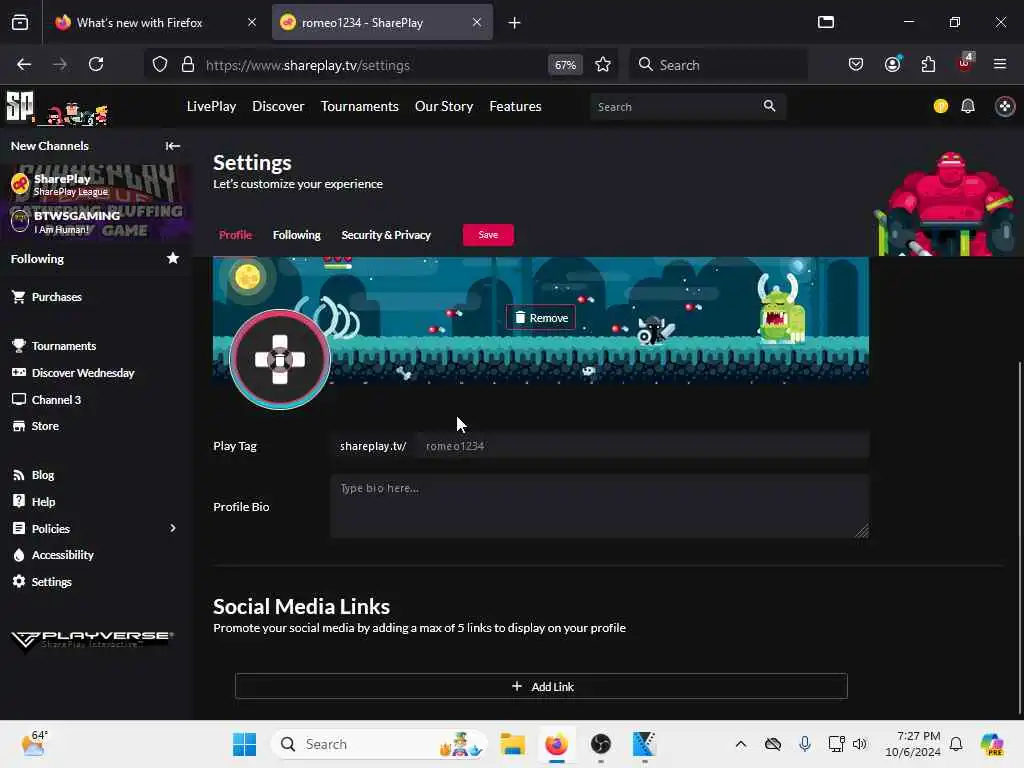Open a new Firefox tab
Screen dimensions: 1024x768
(514, 23)
